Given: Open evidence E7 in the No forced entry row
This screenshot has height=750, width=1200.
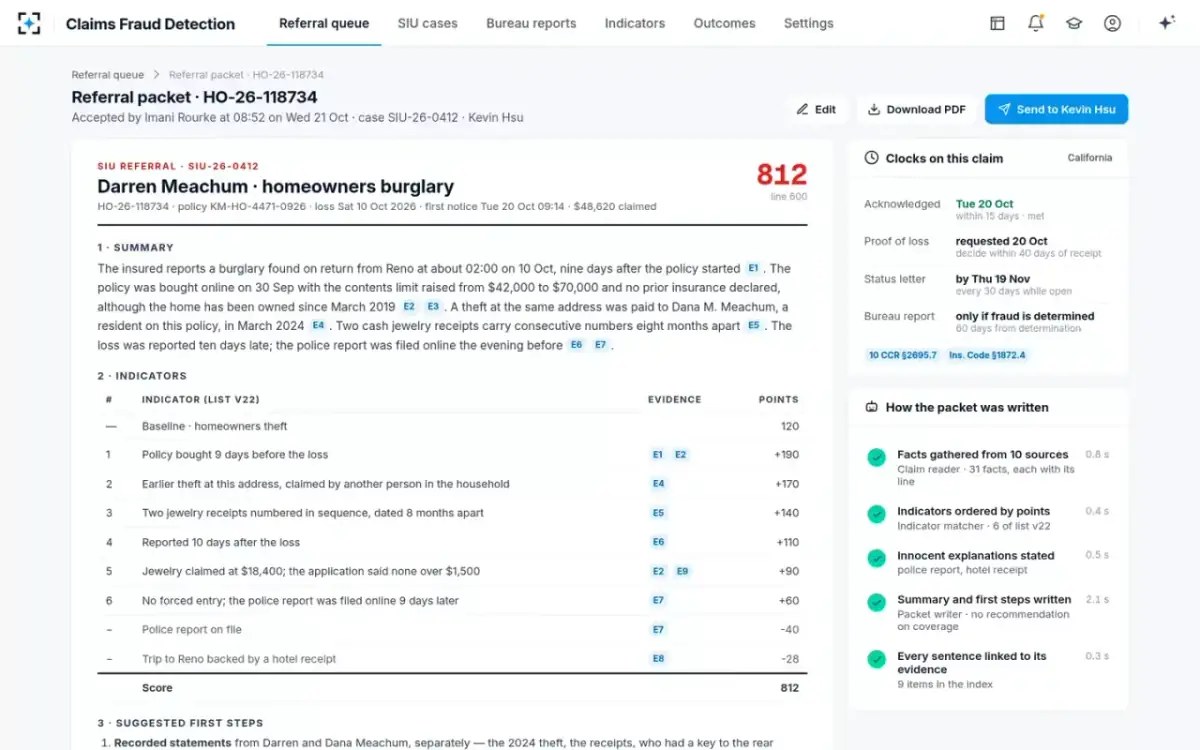Looking at the screenshot, I should 658,601.
